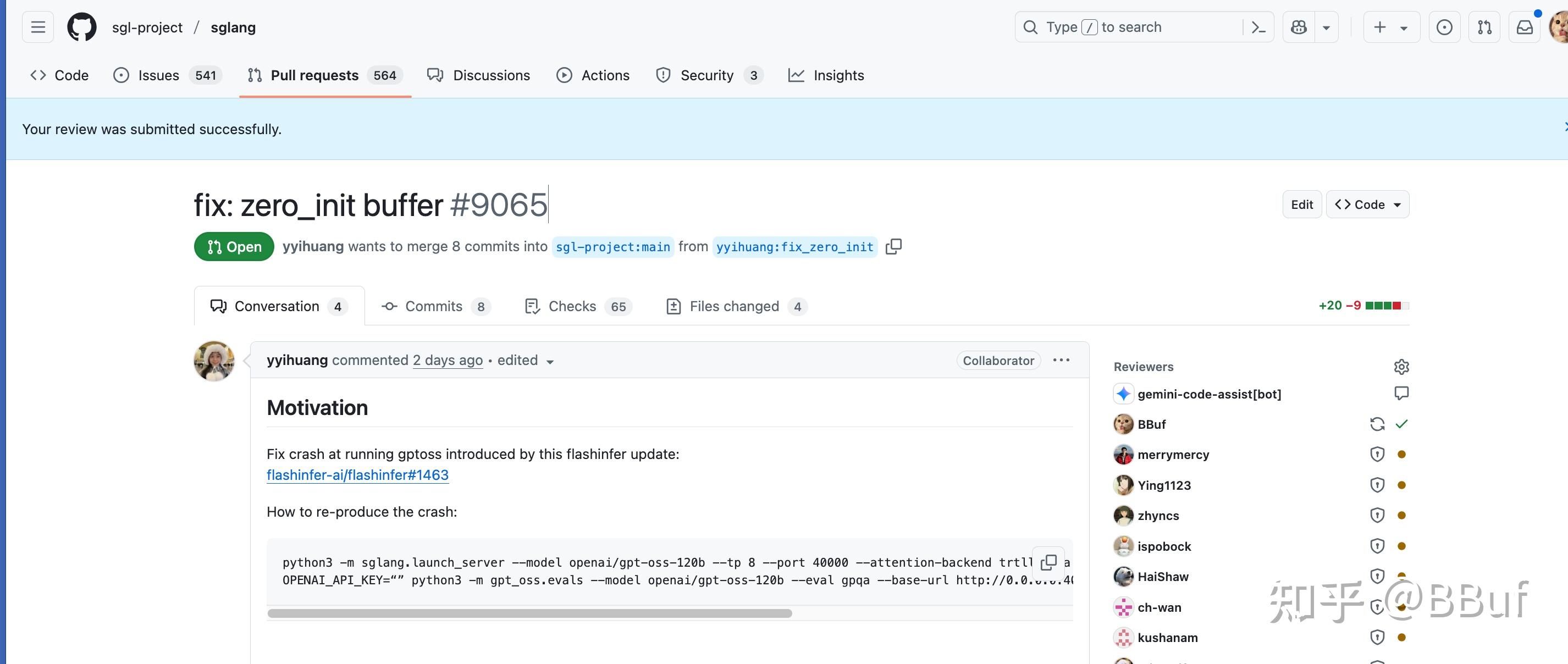Image resolution: width=1568 pixels, height=664 pixels.
Task: View gemini-code-assist review comment icon
Action: 1401,393
